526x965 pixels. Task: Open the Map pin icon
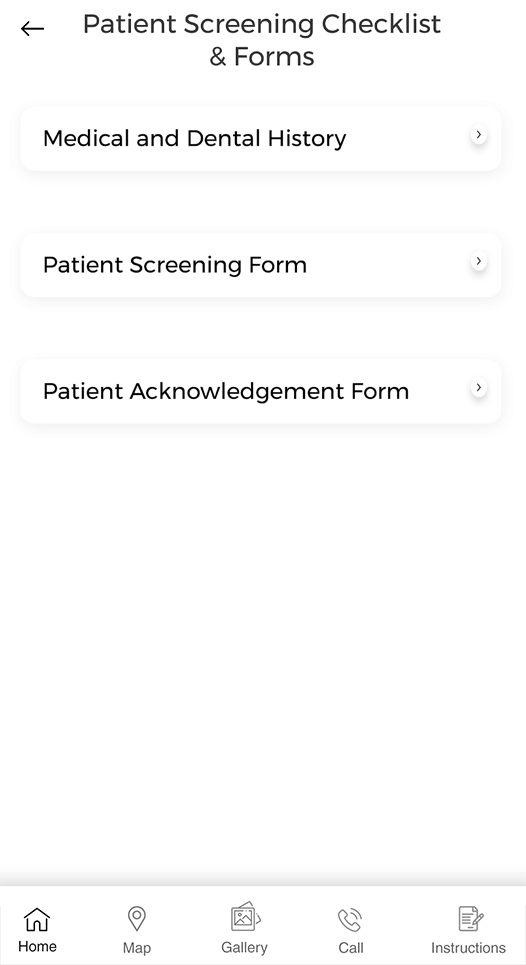click(137, 919)
